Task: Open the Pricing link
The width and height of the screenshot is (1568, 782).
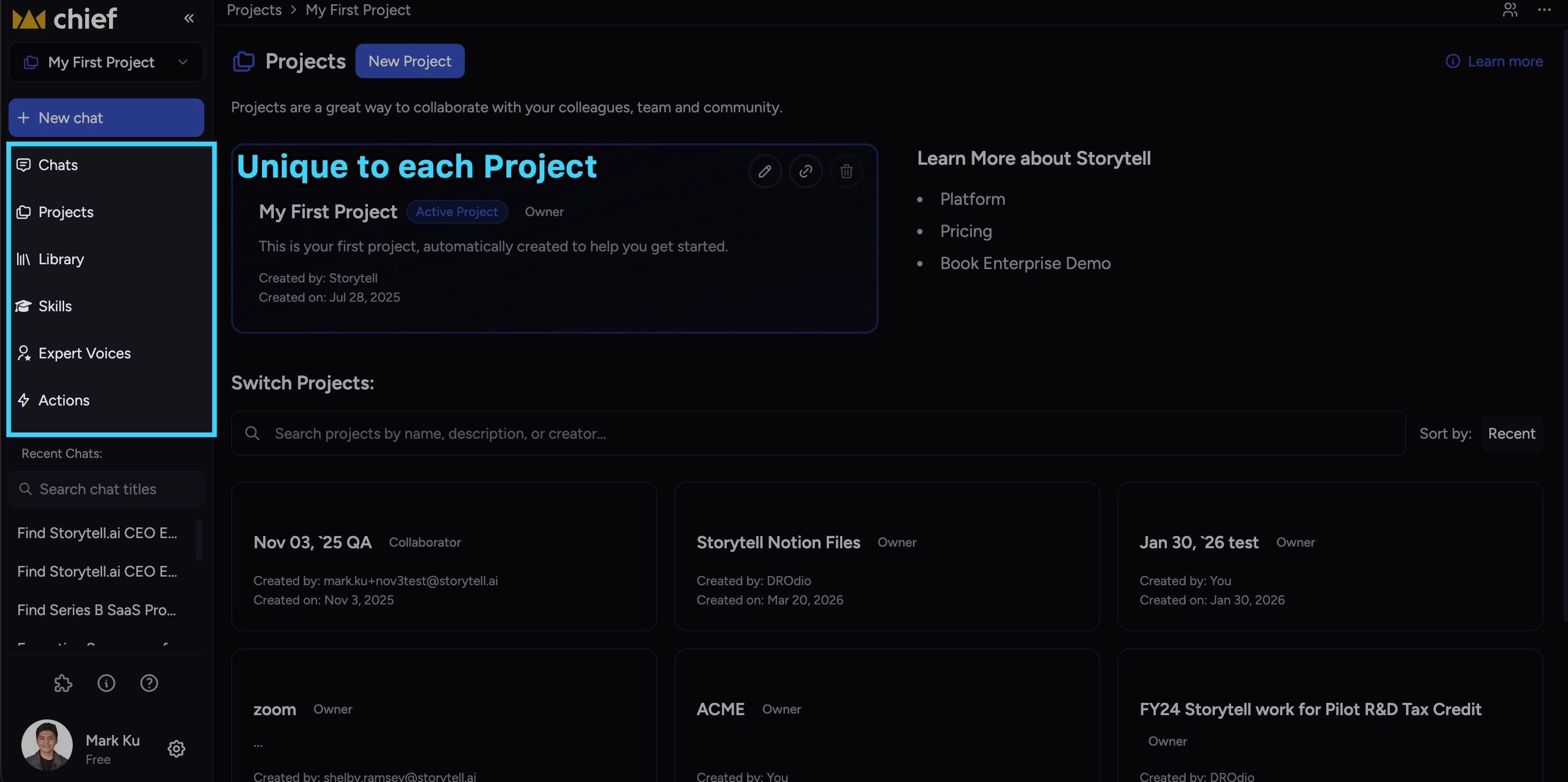Action: point(966,232)
